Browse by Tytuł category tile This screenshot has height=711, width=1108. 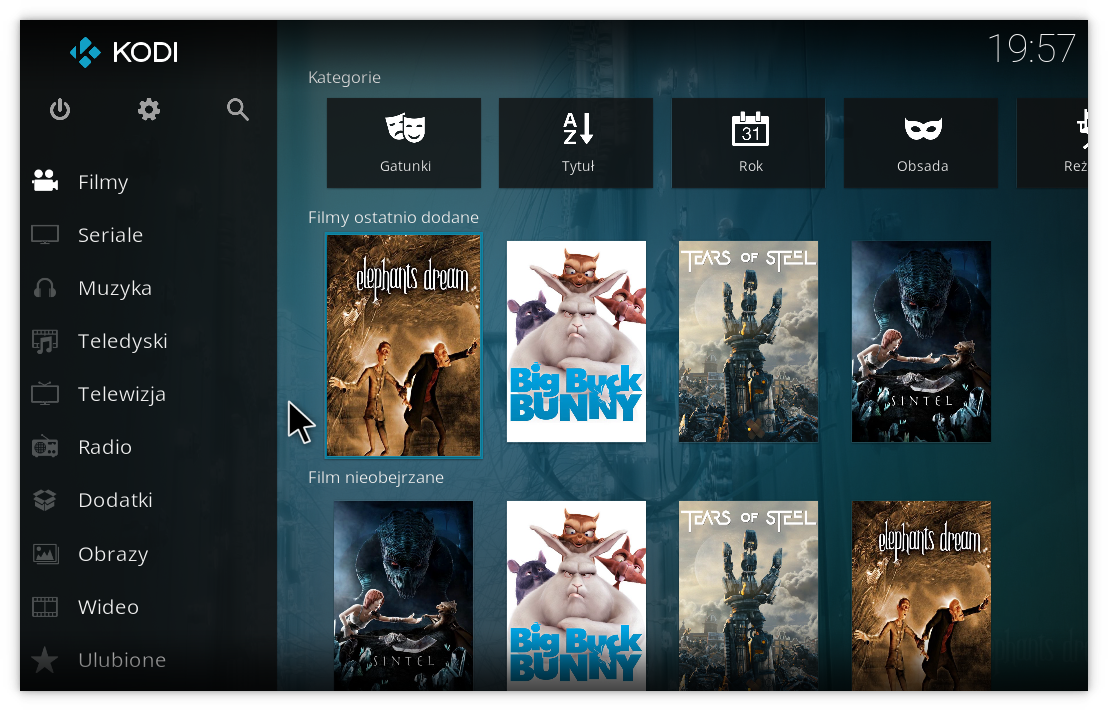point(576,143)
